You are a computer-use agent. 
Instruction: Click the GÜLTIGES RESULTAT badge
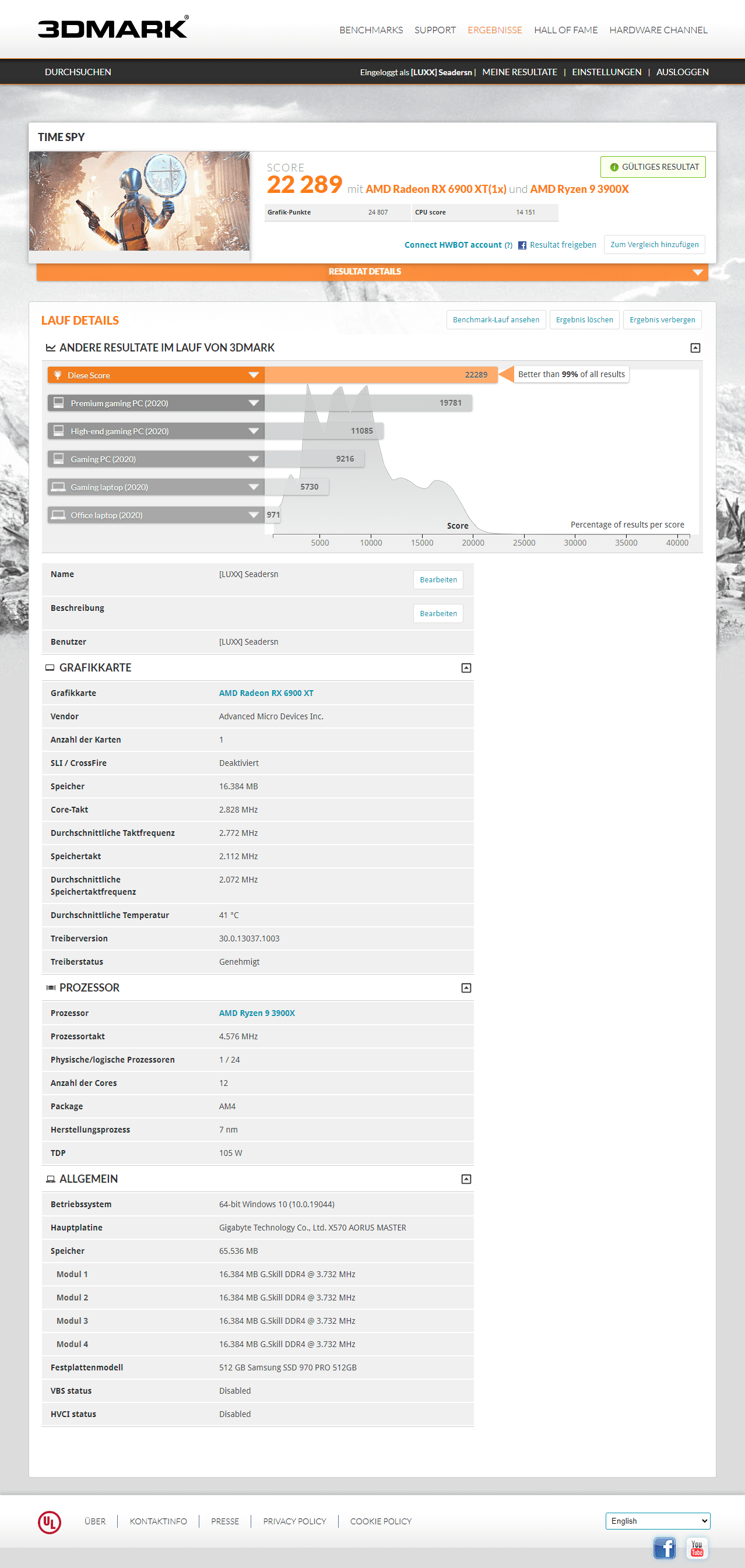(x=652, y=167)
